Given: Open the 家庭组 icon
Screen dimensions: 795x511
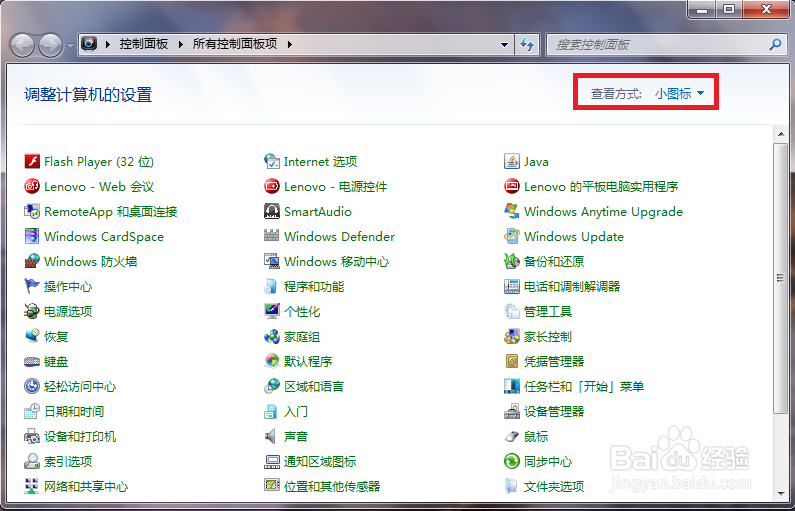Looking at the screenshot, I should click(272, 336).
